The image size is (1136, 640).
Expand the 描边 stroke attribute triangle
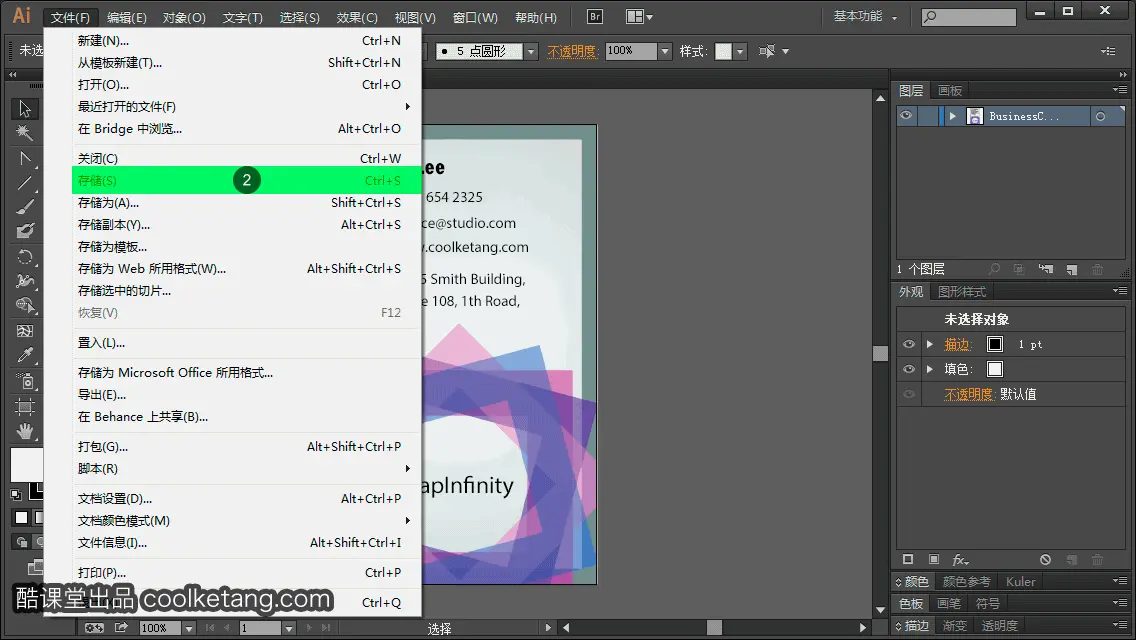coord(930,344)
